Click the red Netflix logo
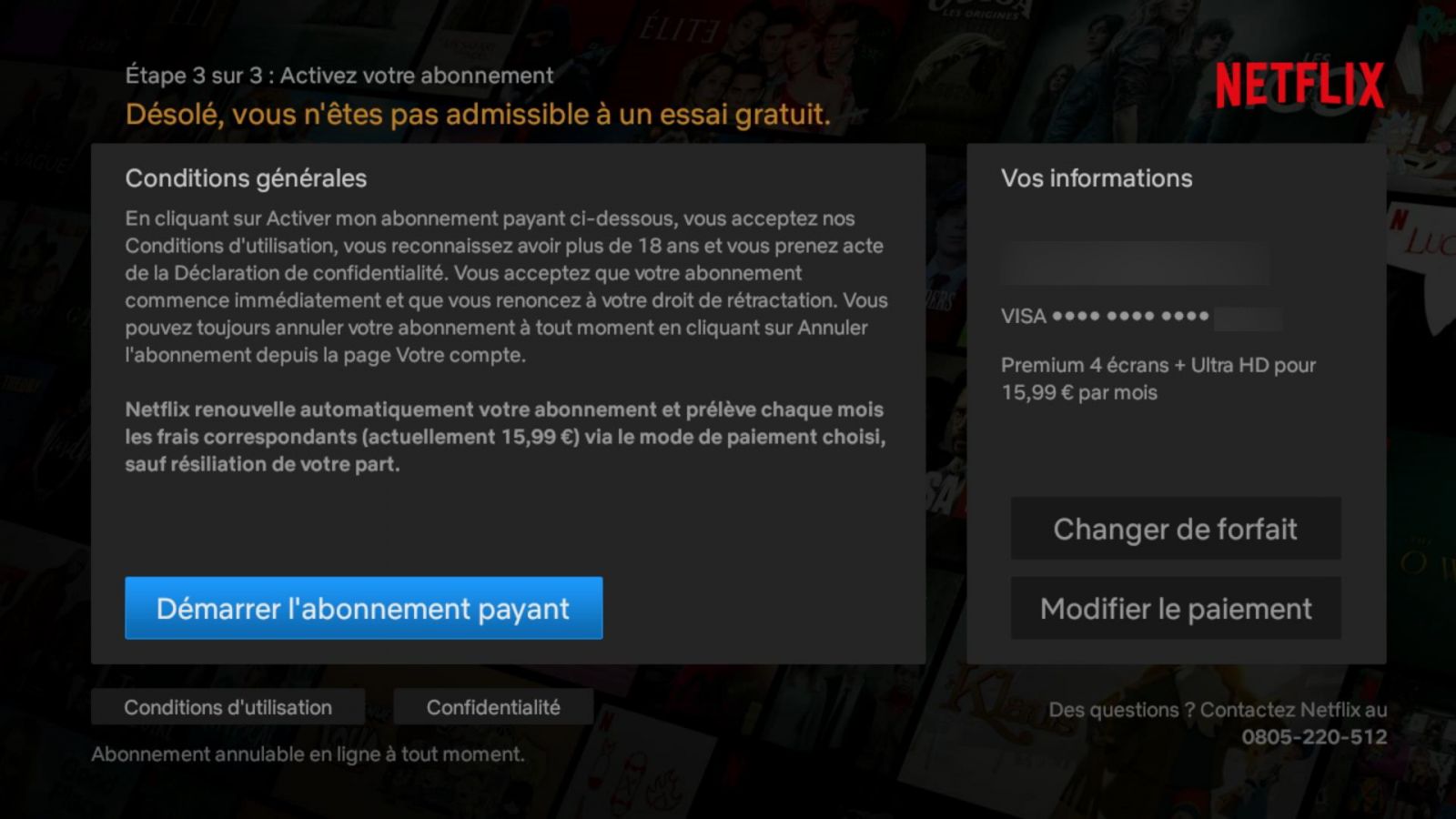The width and height of the screenshot is (1456, 819). (1299, 85)
